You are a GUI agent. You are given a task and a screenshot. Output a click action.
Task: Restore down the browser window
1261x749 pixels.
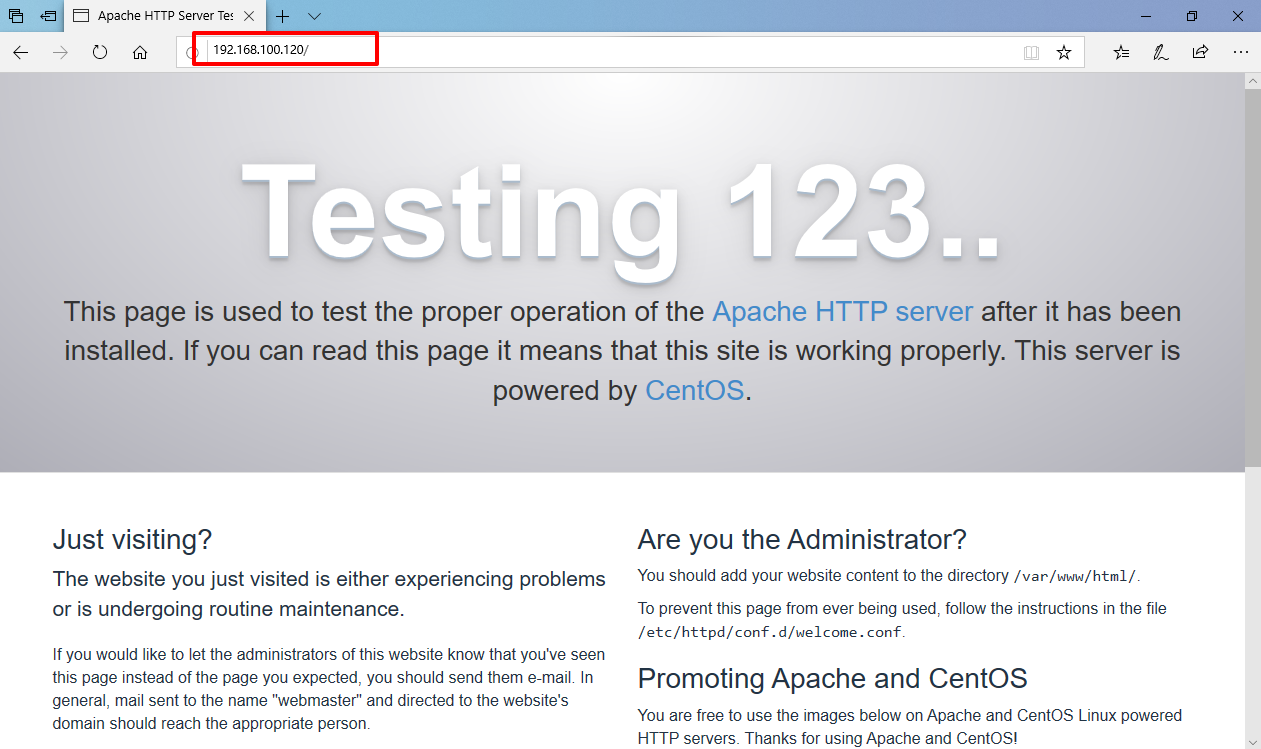pos(1192,16)
